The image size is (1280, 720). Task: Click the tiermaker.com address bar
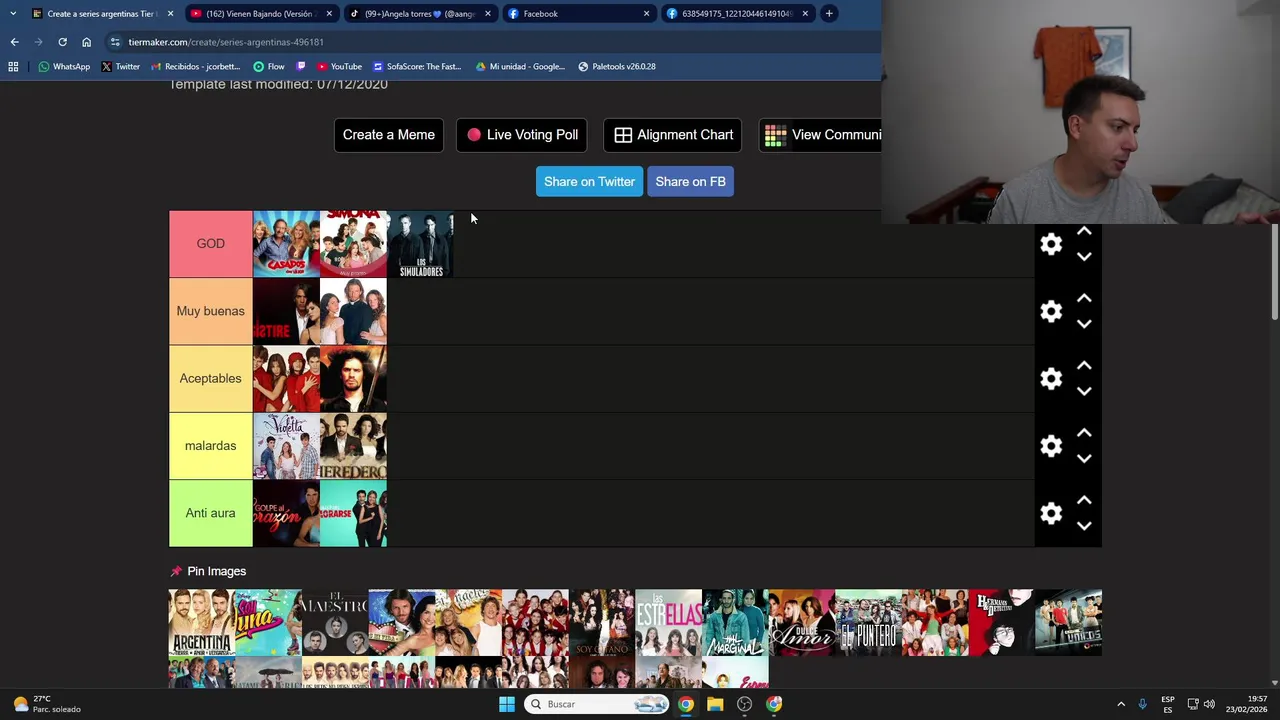pos(490,42)
